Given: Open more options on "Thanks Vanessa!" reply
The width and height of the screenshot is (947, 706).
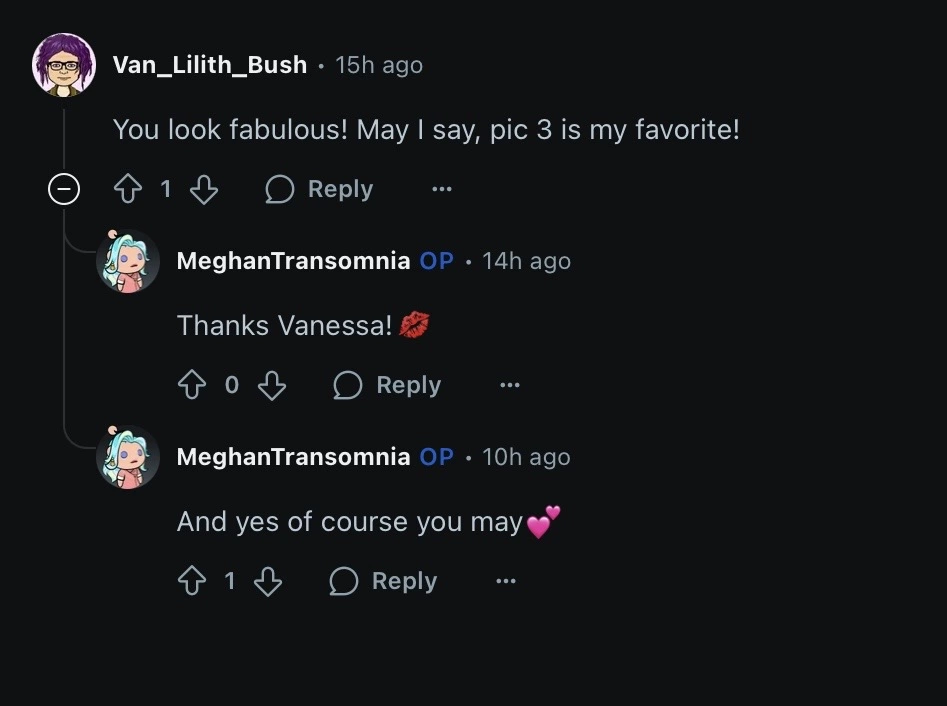Looking at the screenshot, I should 510,385.
